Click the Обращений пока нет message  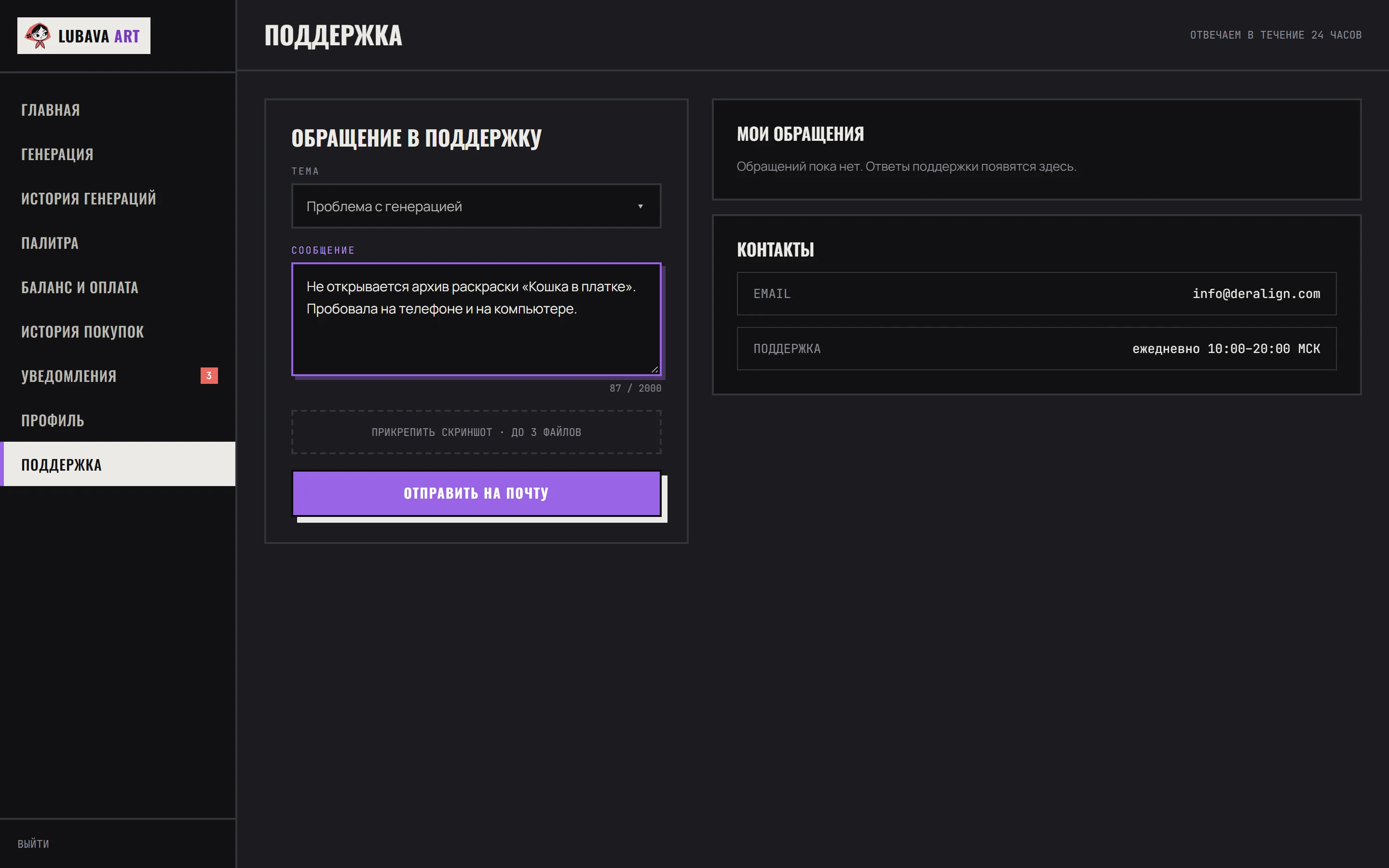click(906, 166)
